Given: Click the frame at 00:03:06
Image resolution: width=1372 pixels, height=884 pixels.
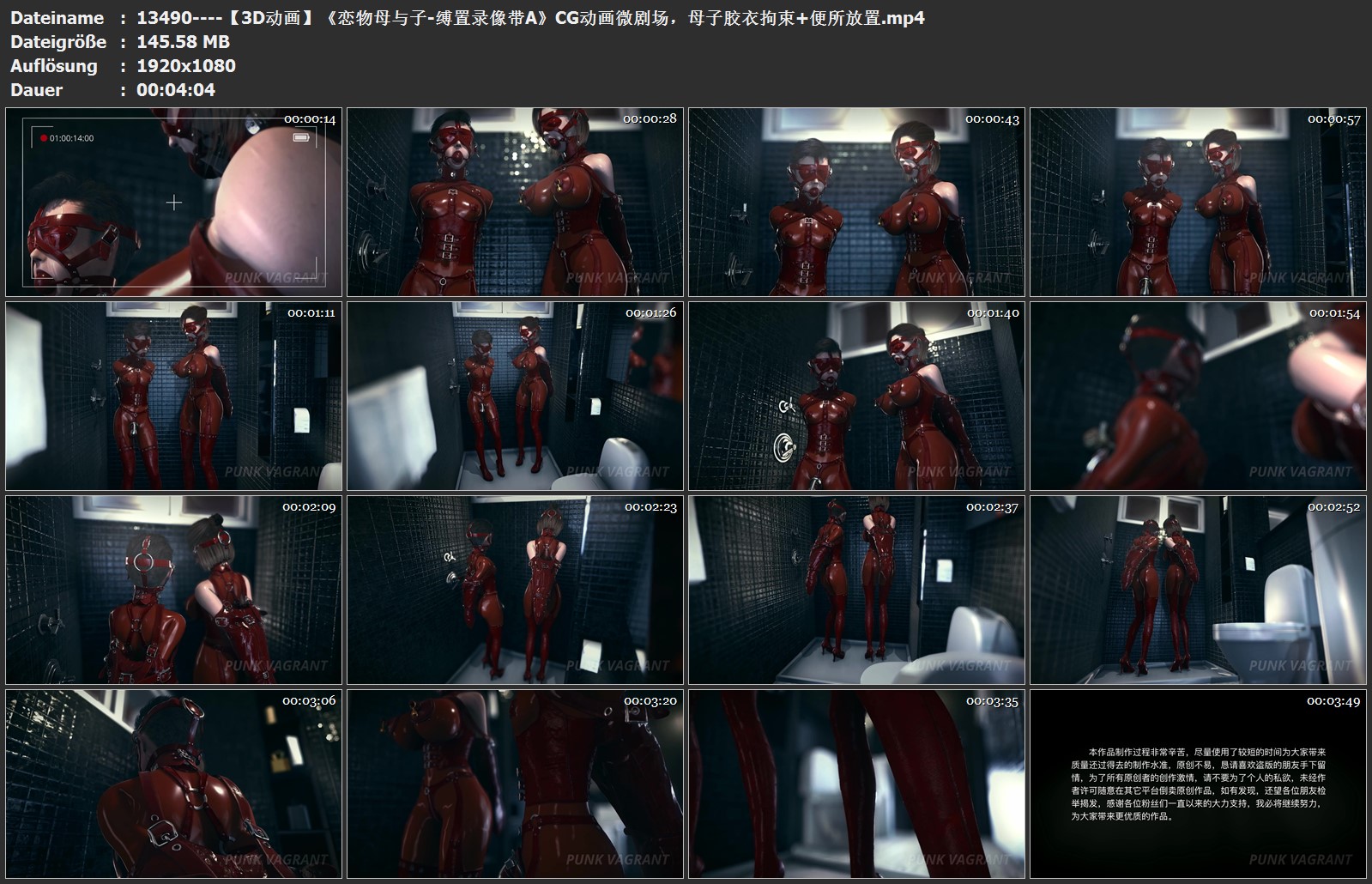Looking at the screenshot, I should (x=173, y=784).
